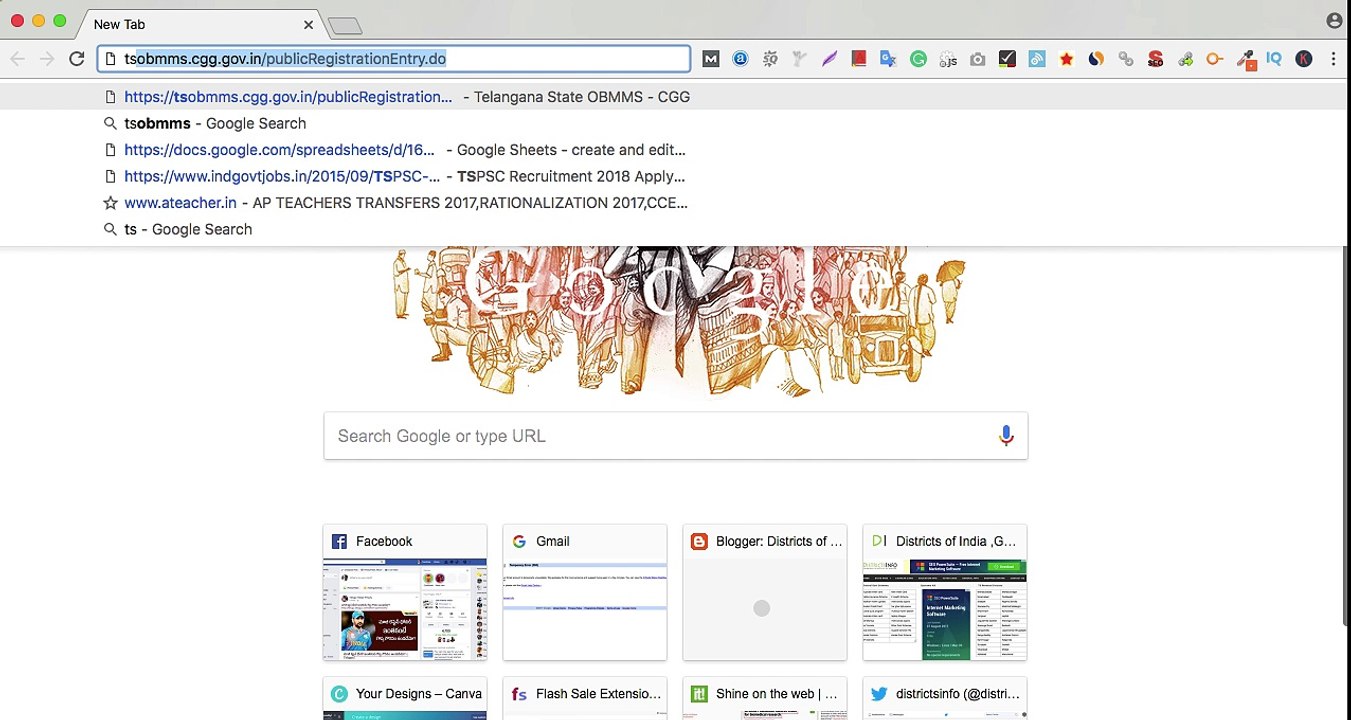
Task: Click the blue RSS feed extension icon
Action: 1037,59
